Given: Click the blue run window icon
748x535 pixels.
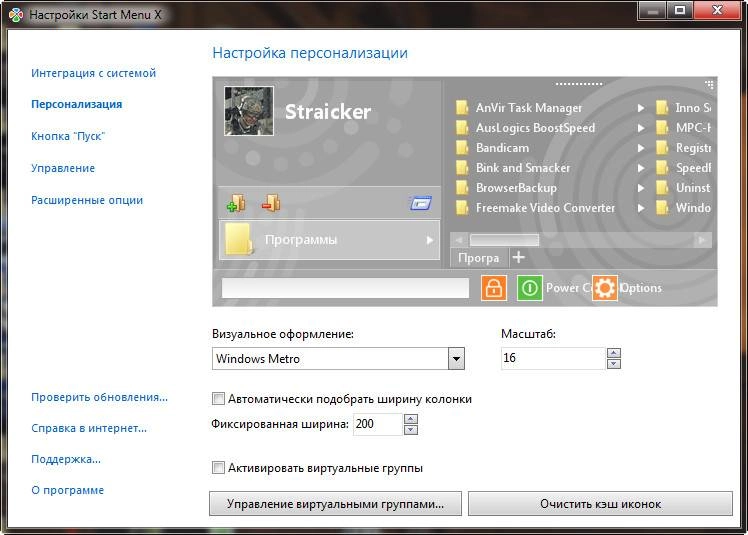Looking at the screenshot, I should pos(421,203).
